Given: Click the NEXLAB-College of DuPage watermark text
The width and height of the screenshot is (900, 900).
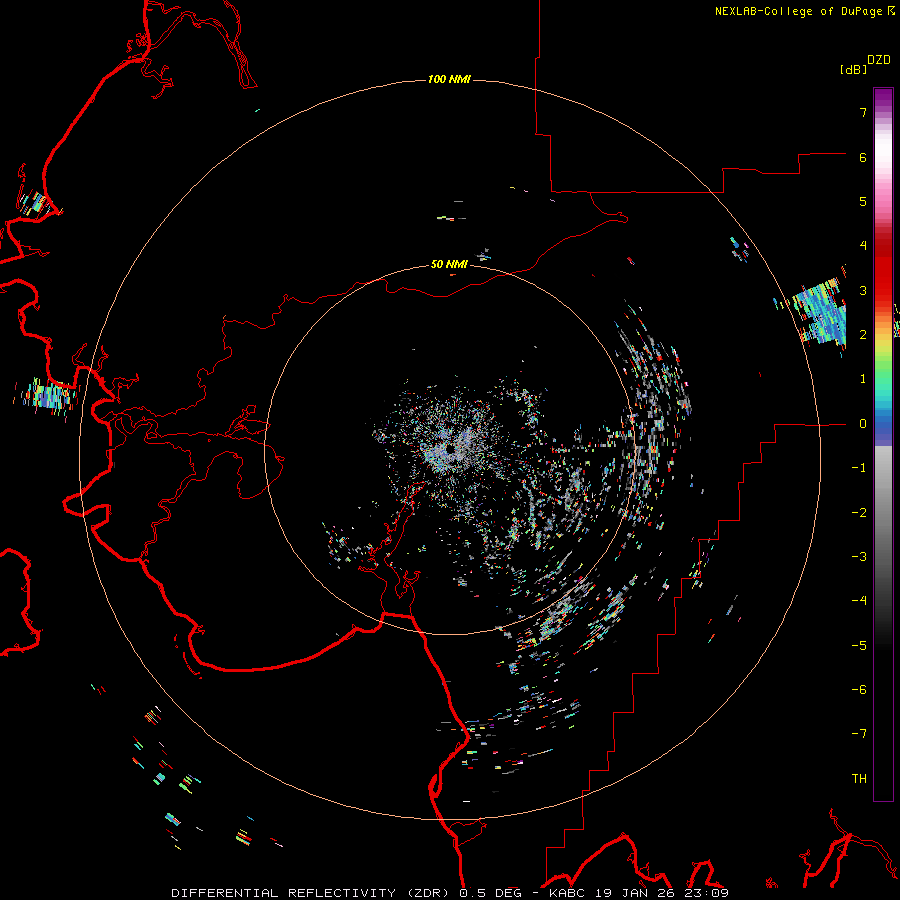Looking at the screenshot, I should [x=798, y=11].
